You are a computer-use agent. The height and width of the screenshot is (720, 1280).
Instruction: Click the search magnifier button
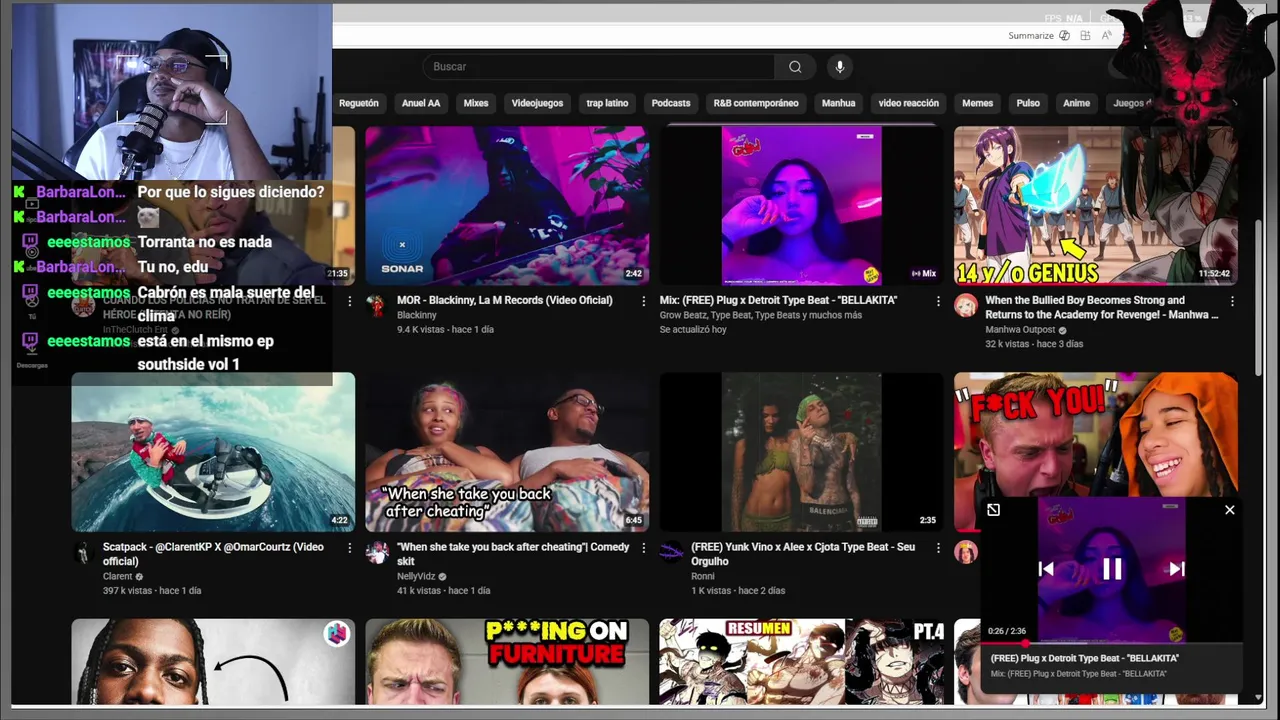795,67
